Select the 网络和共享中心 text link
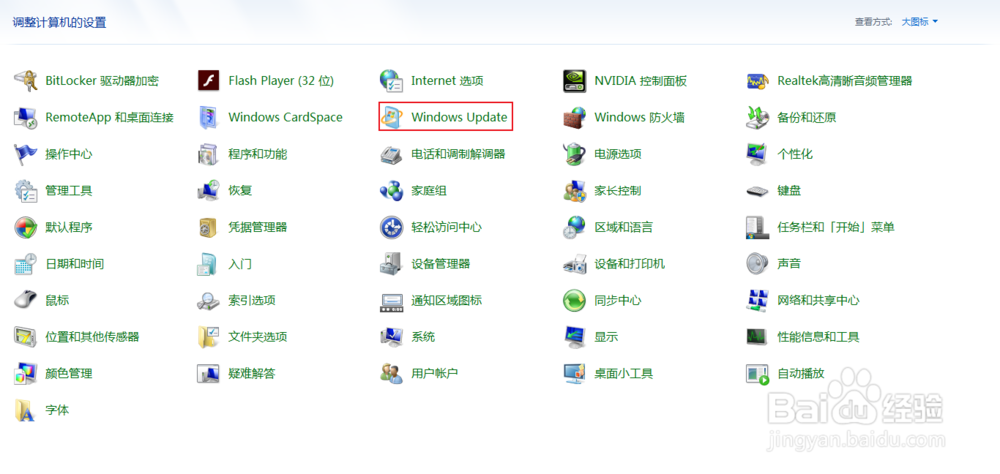Image resolution: width=1000 pixels, height=474 pixels. tap(818, 300)
